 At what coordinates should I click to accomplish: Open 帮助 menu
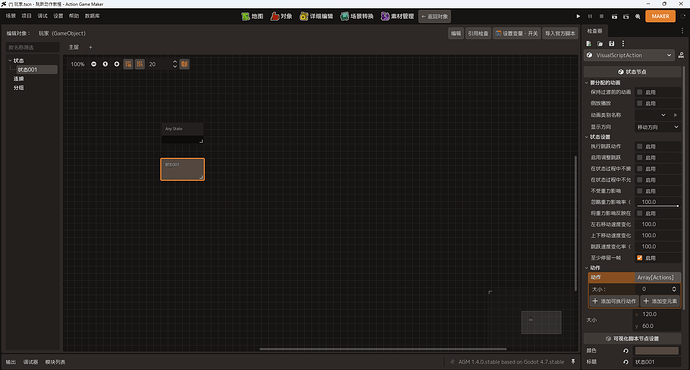(74, 16)
